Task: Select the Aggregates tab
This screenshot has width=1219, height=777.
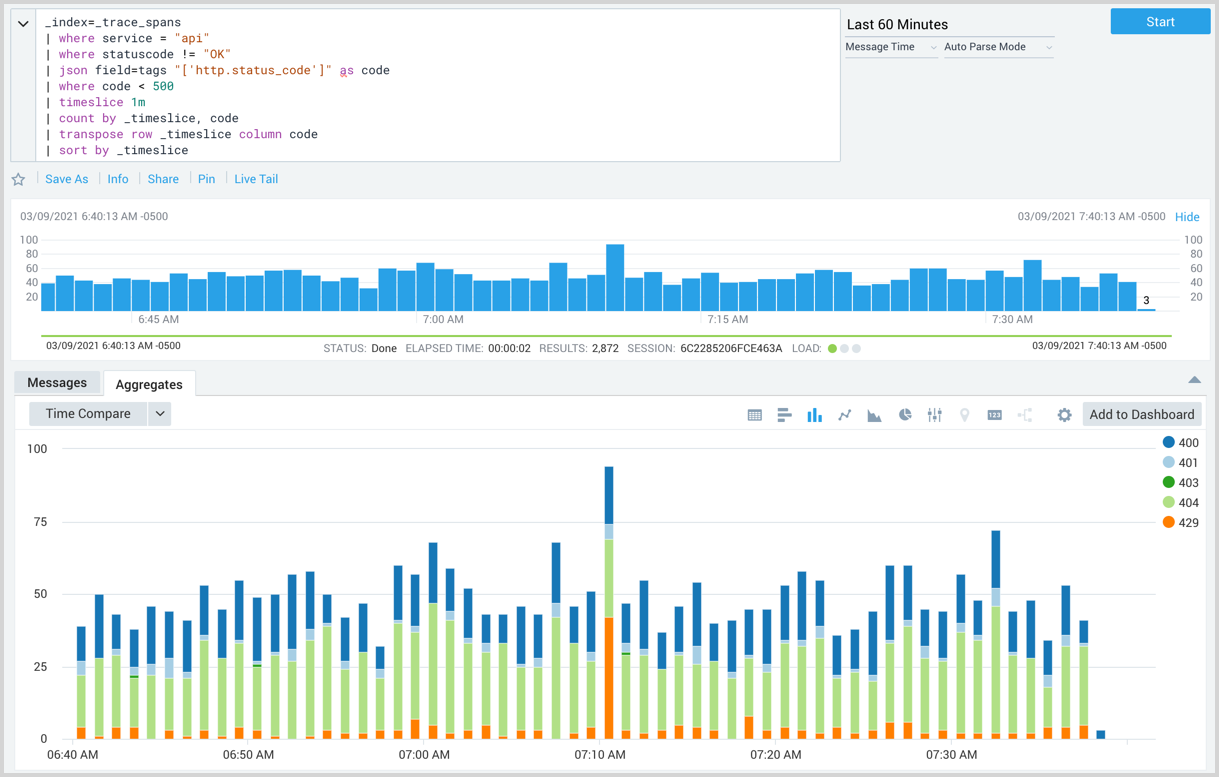Action: [149, 383]
